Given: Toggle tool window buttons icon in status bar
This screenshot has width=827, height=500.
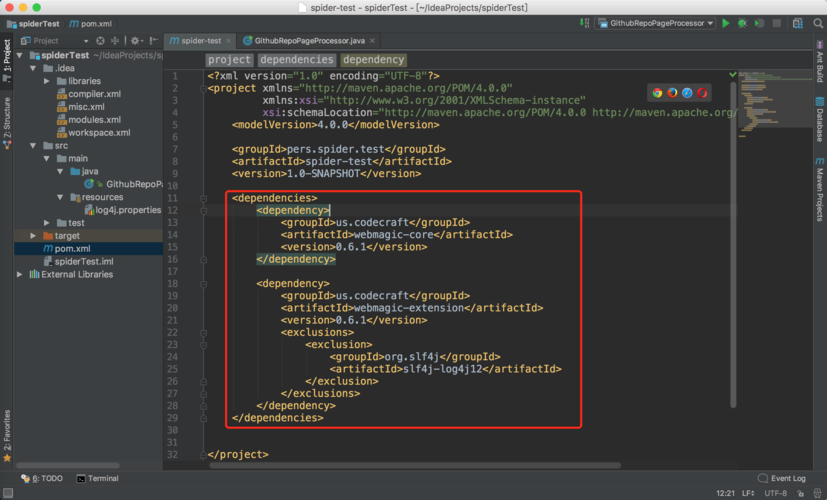Looking at the screenshot, I should [x=8, y=493].
